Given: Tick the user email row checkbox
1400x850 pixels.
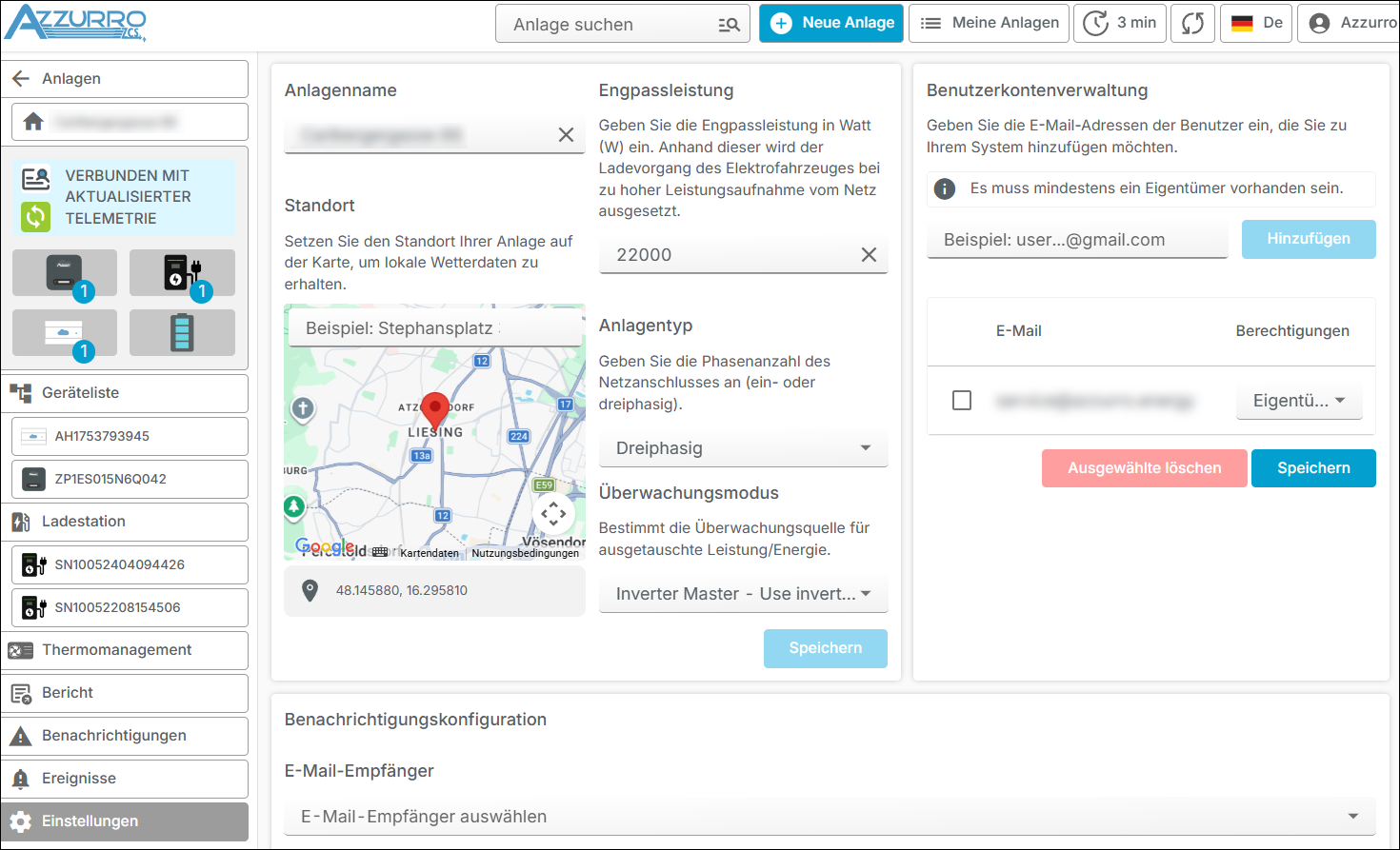Looking at the screenshot, I should [962, 401].
